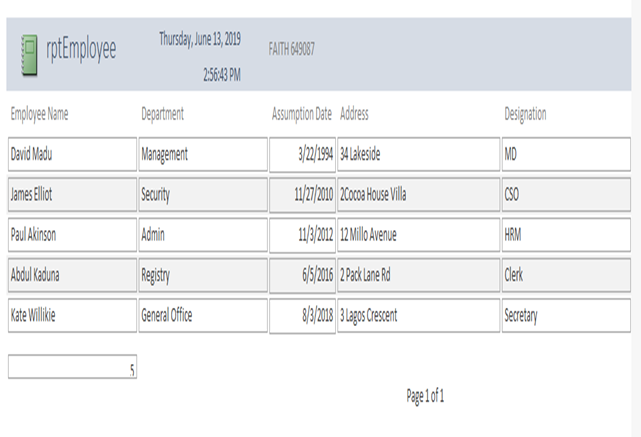Click the record count box showing 5
Screen dimensions: 641x437
(72, 367)
